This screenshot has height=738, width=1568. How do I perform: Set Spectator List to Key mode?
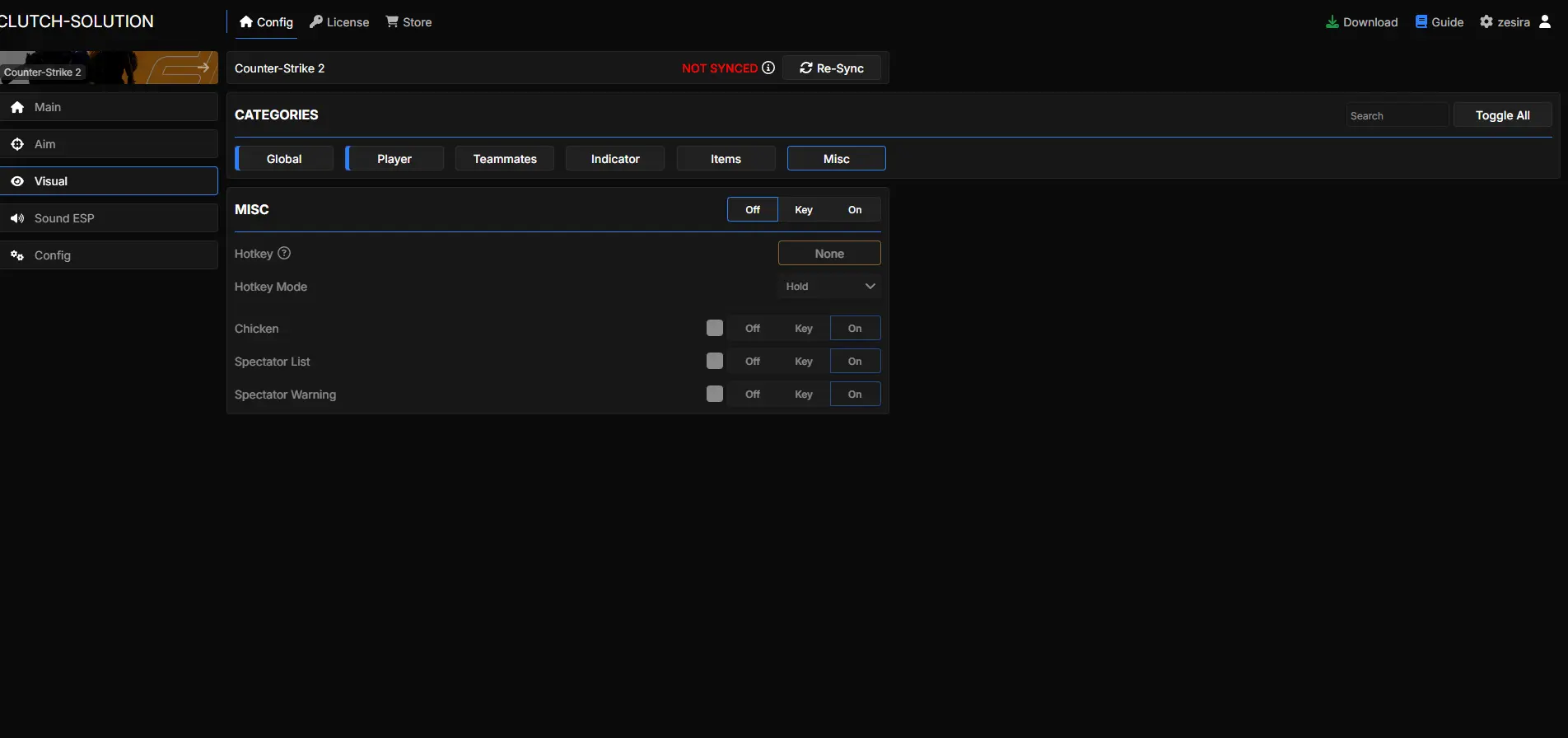pos(804,362)
